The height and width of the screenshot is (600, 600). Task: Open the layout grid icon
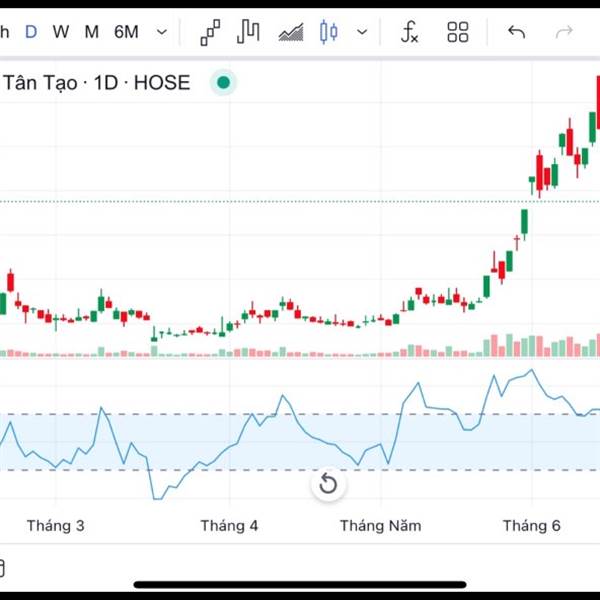[x=458, y=32]
